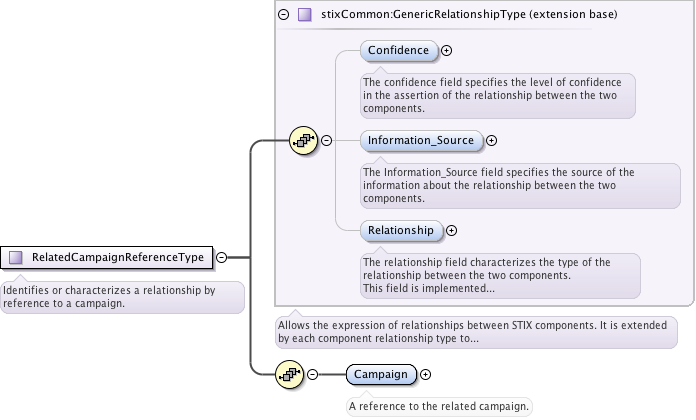
Task: Expand the Campaign element
Action: click(x=426, y=375)
